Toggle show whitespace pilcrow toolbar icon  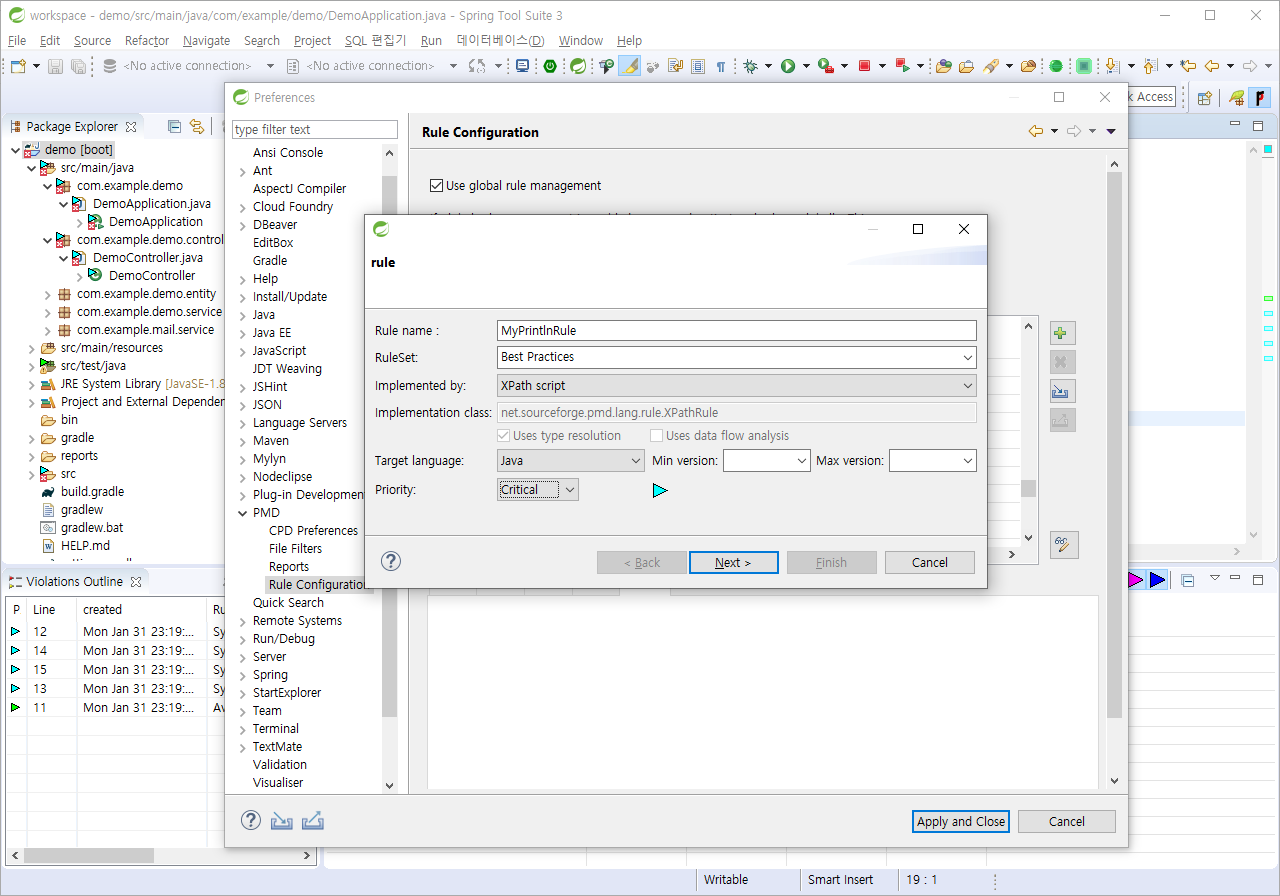[x=721, y=66]
